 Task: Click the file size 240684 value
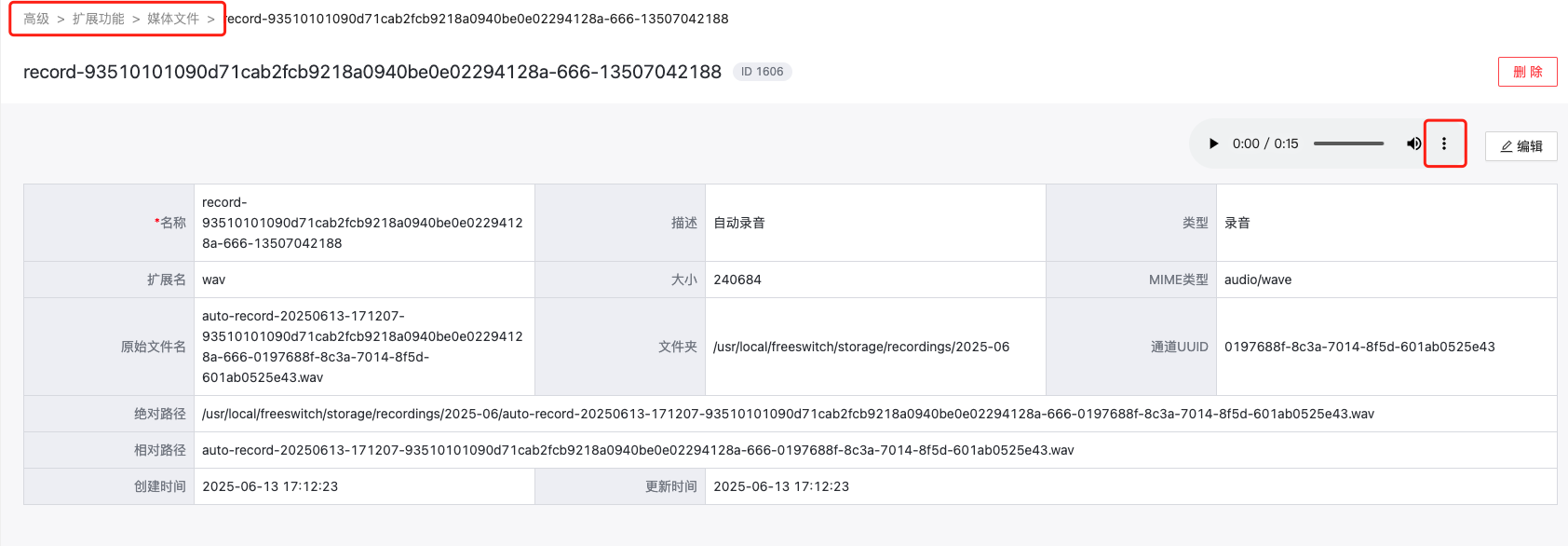[737, 280]
